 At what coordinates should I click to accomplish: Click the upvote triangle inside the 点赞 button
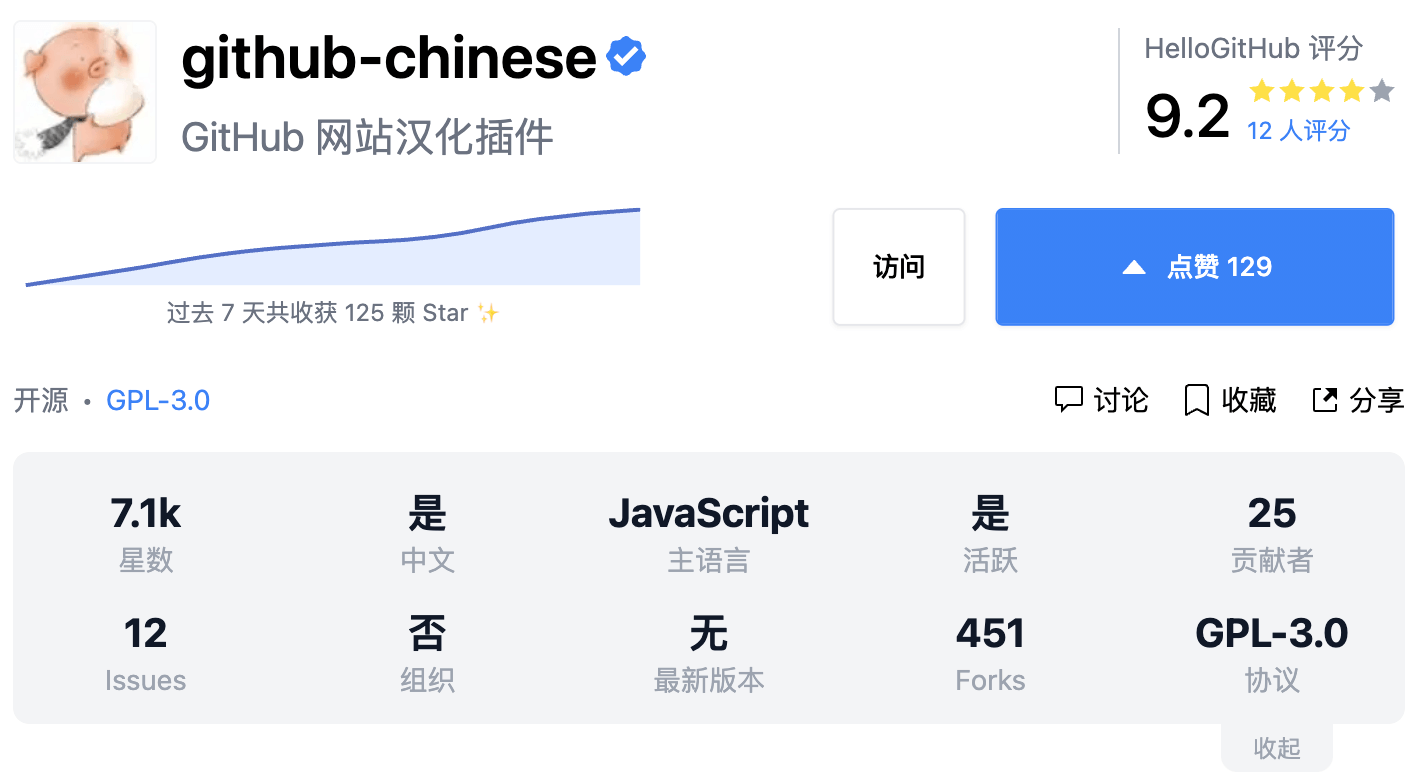coord(1133,266)
